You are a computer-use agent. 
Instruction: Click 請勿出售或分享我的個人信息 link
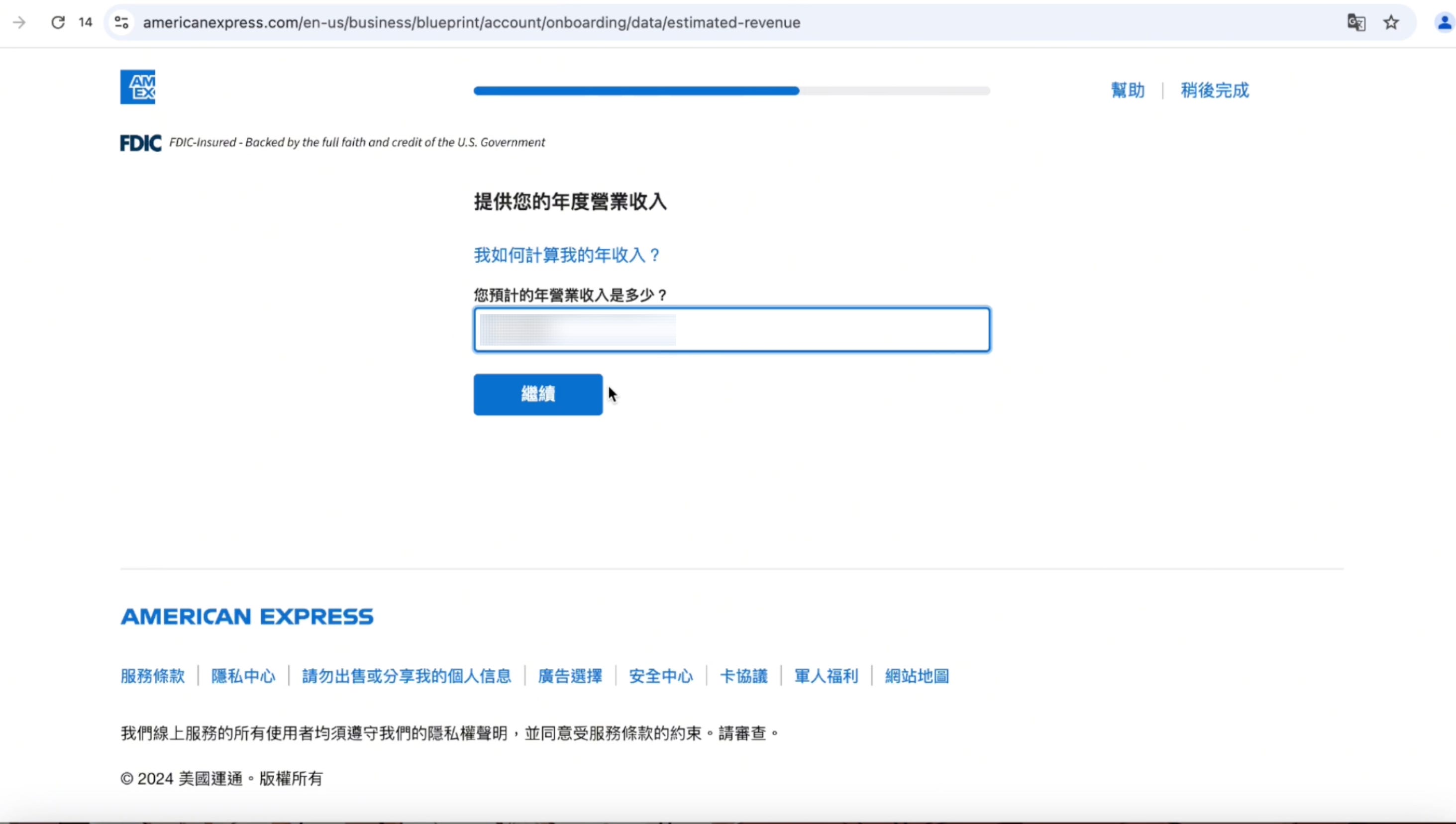click(407, 676)
